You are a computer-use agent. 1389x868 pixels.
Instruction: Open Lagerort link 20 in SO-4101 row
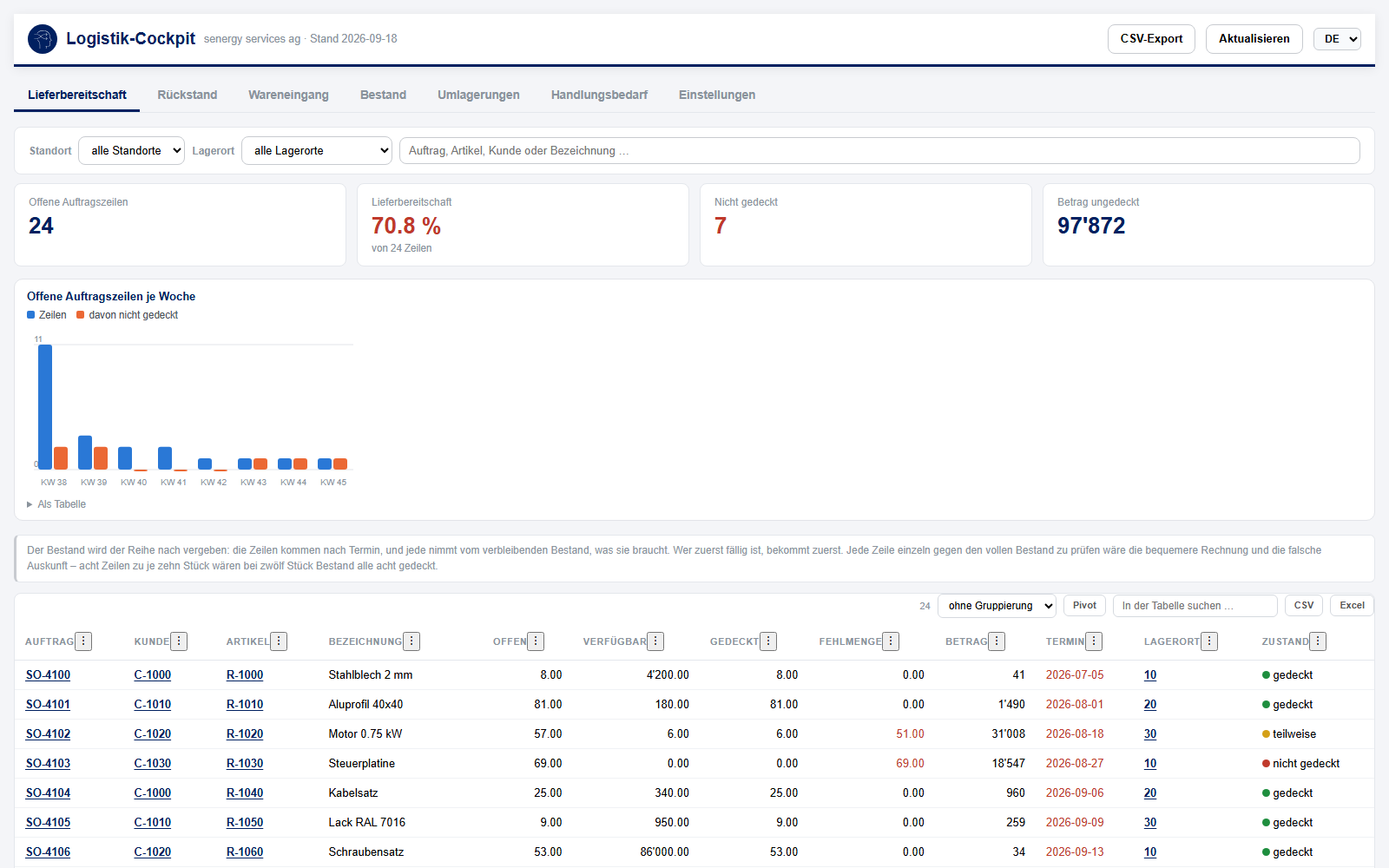click(x=1150, y=704)
